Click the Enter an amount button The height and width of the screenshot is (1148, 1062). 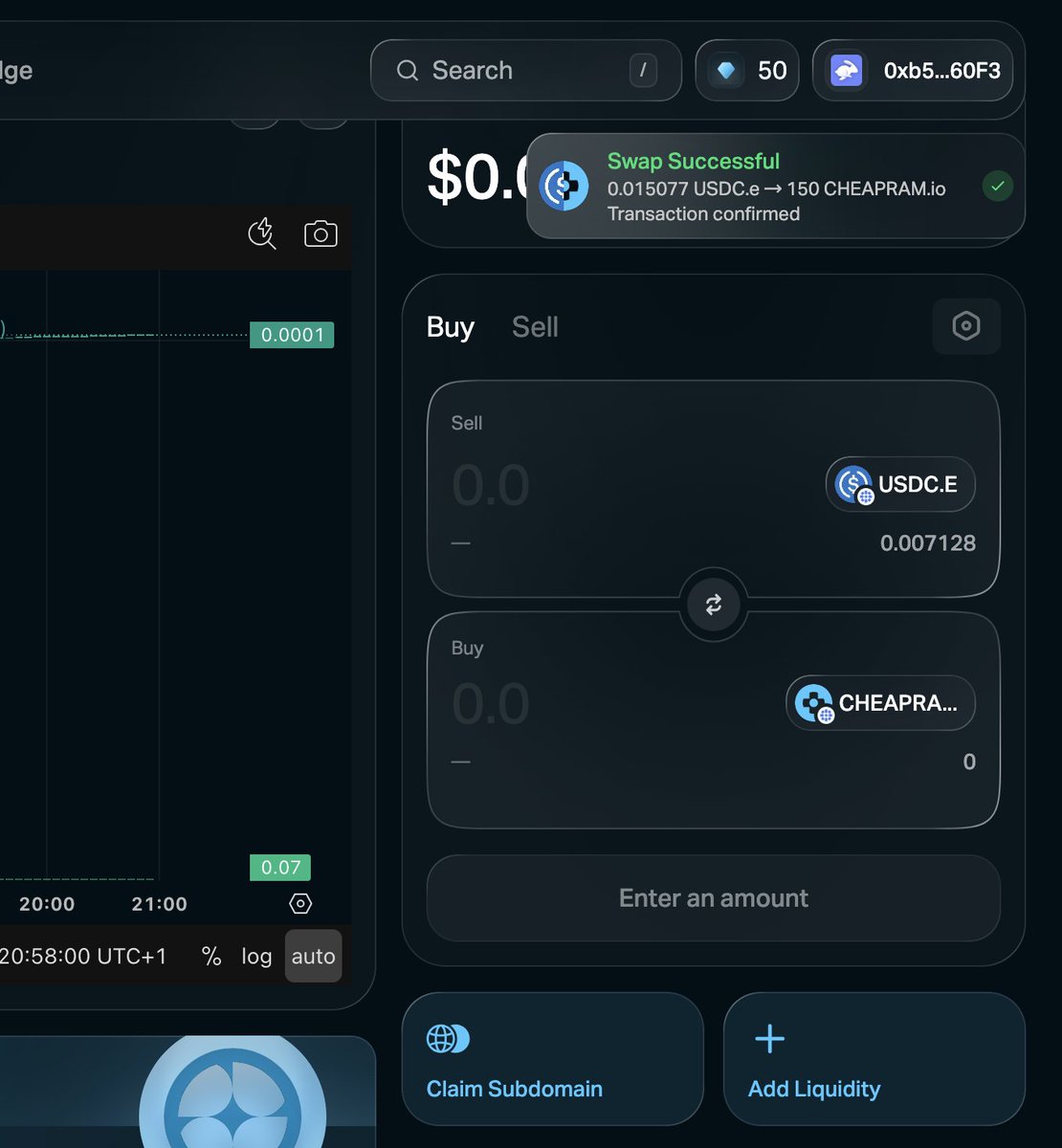[x=714, y=898]
